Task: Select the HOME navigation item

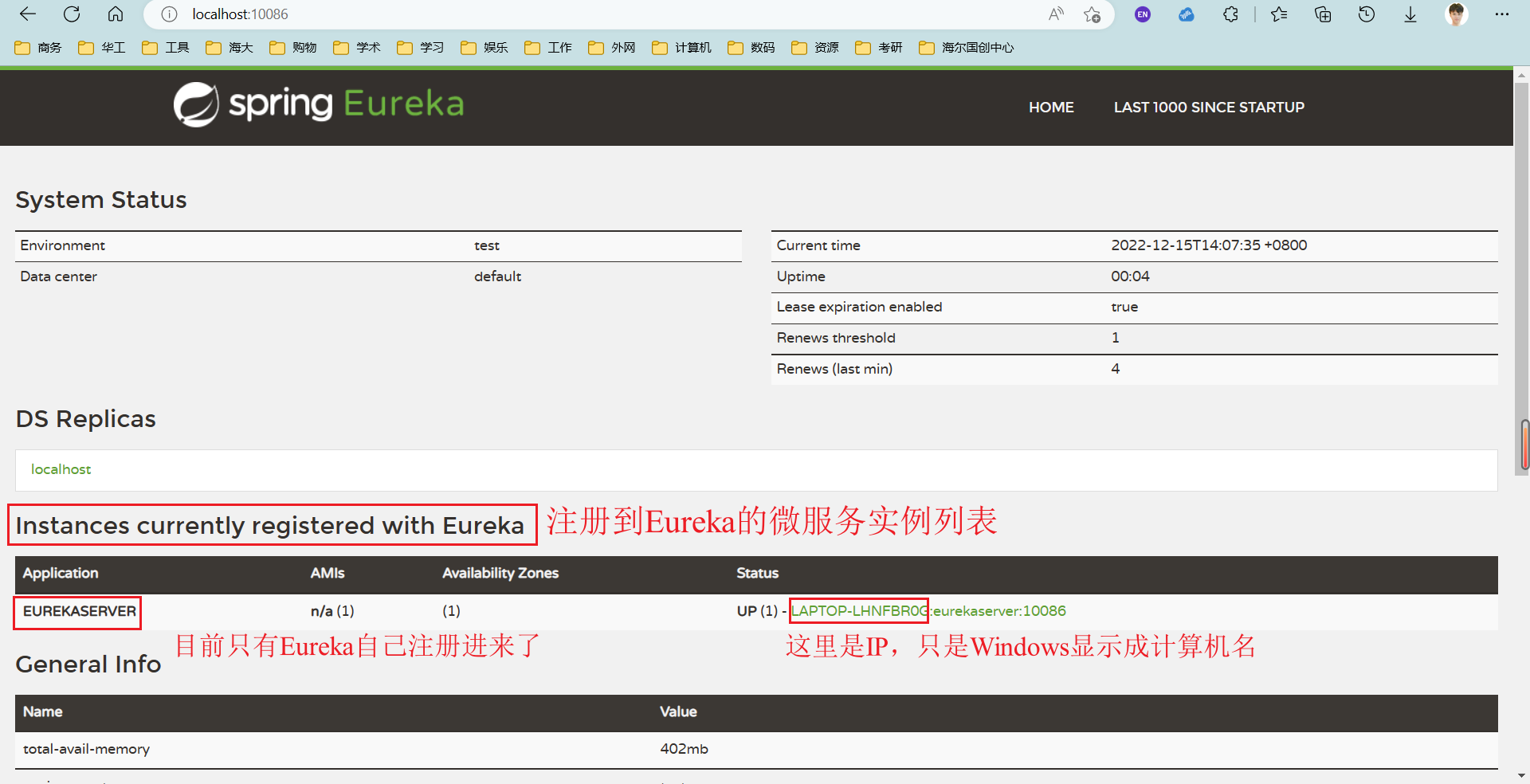Action: coord(1050,107)
